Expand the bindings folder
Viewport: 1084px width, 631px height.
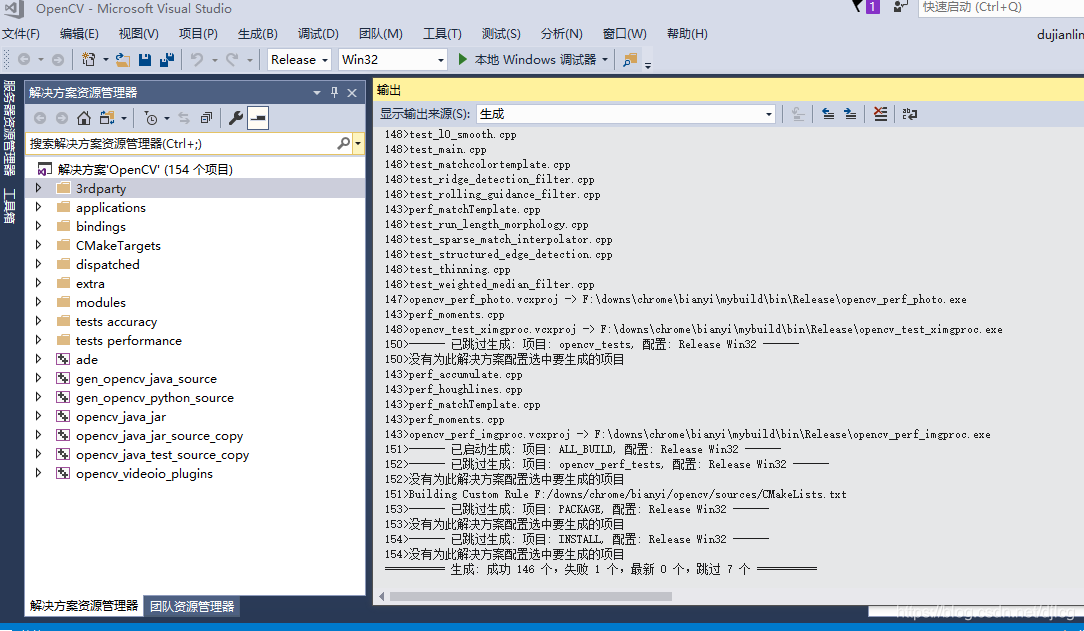(x=39, y=226)
